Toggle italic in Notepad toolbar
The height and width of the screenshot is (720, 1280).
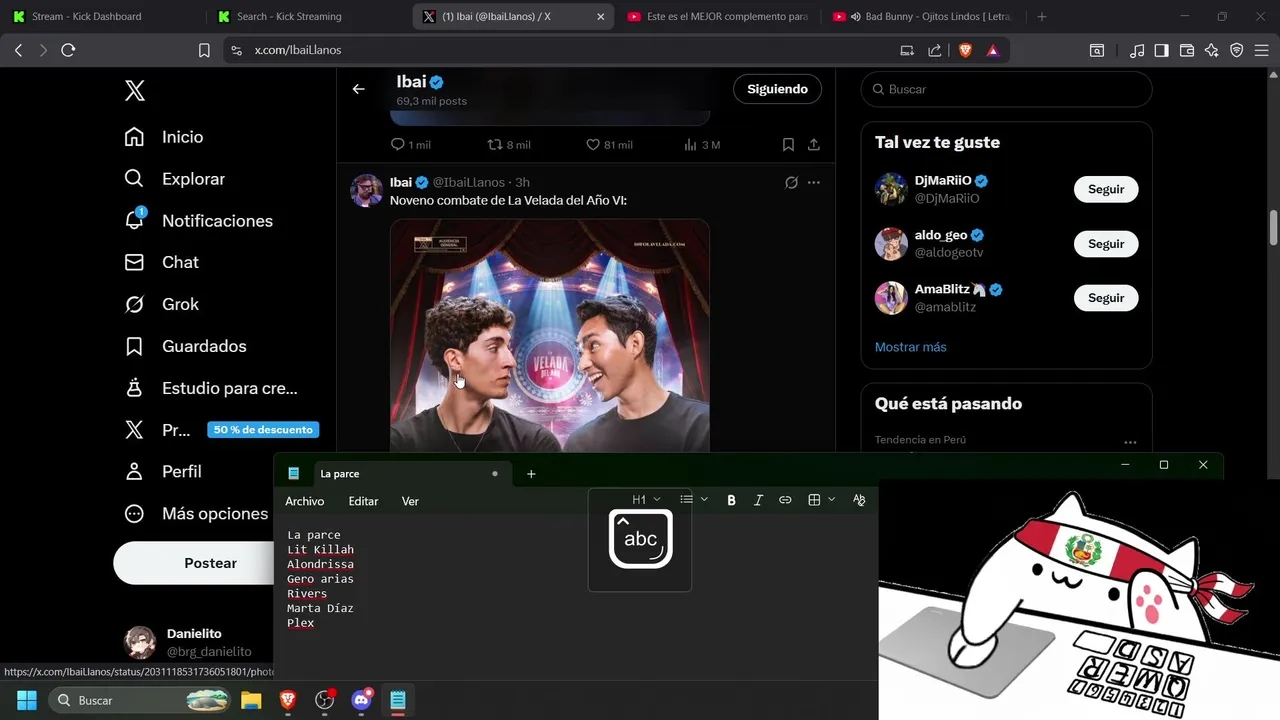pos(758,500)
